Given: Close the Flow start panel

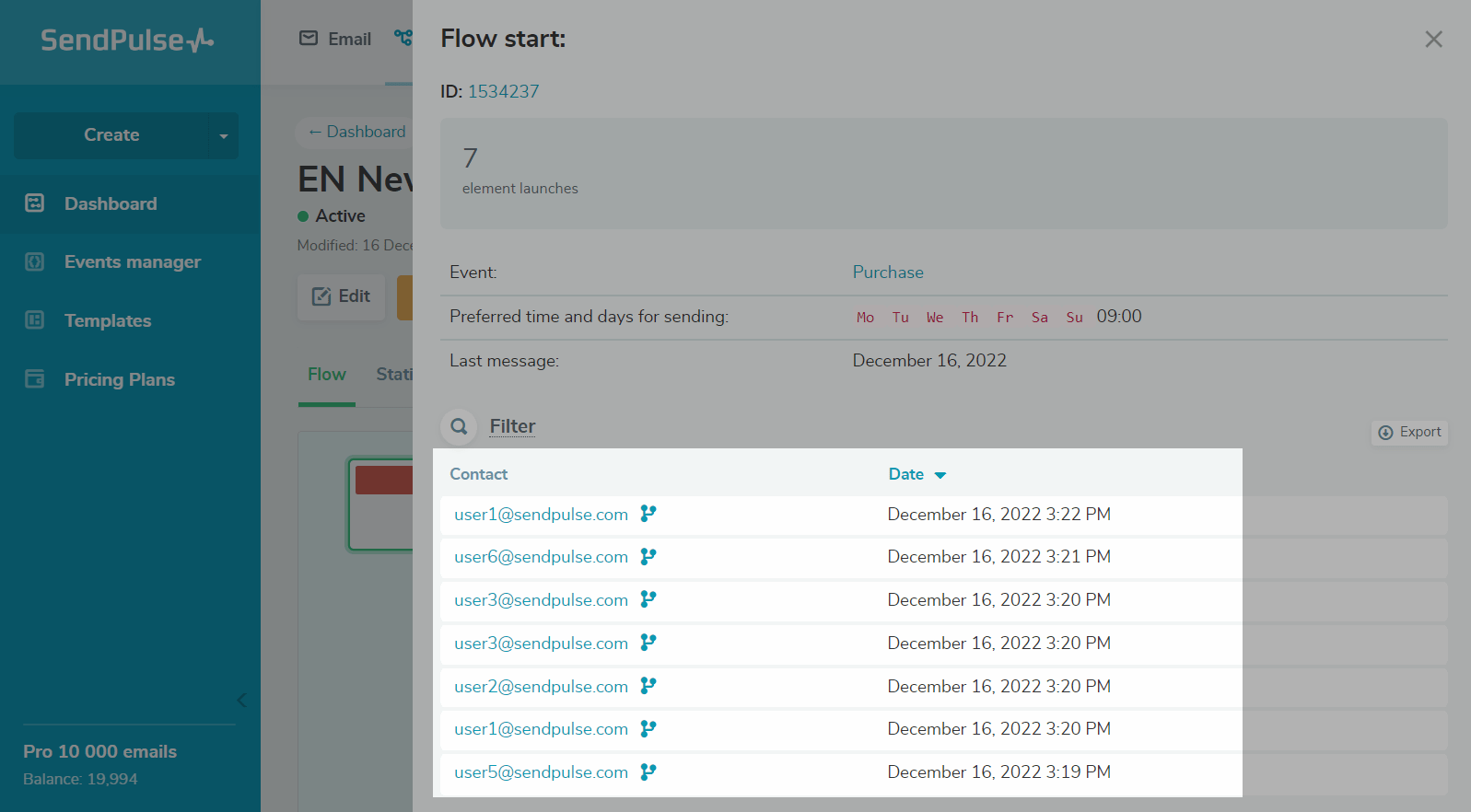Looking at the screenshot, I should click(x=1433, y=39).
